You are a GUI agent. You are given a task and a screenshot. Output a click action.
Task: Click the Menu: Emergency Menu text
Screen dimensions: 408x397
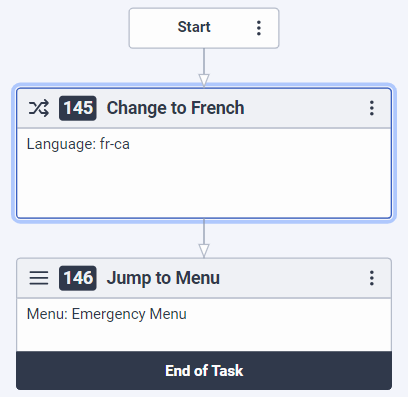[x=107, y=314]
